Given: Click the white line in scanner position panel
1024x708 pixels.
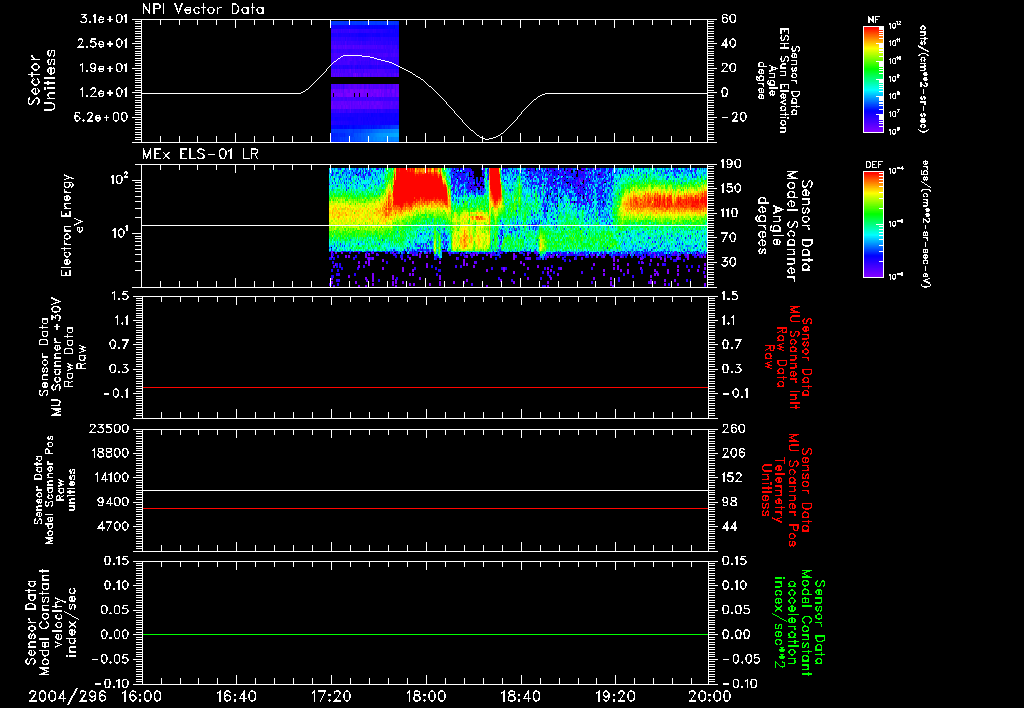Looking at the screenshot, I should pyautogui.click(x=425, y=490).
